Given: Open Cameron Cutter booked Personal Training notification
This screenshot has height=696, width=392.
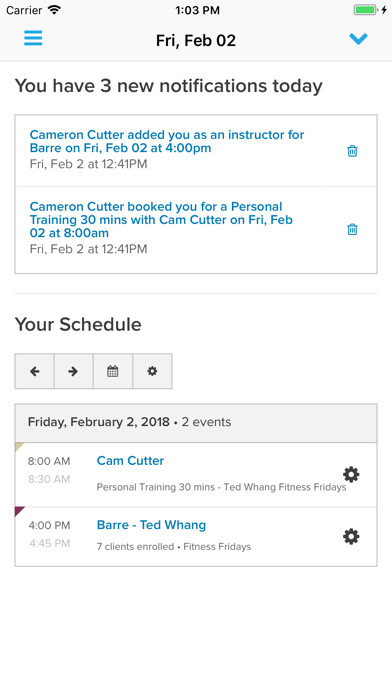Looking at the screenshot, I should 161,220.
